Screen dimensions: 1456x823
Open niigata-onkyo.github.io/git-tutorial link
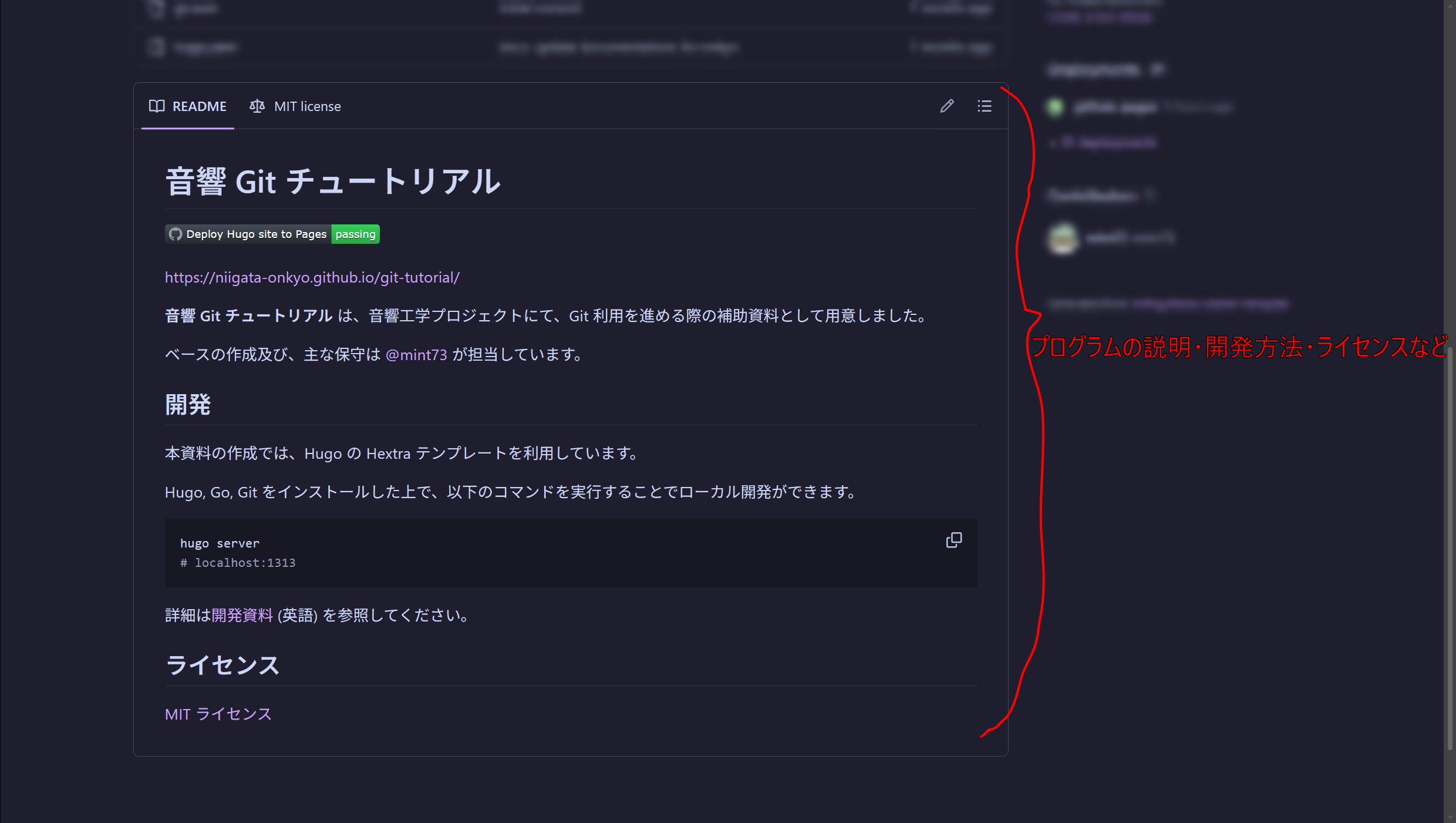(312, 277)
